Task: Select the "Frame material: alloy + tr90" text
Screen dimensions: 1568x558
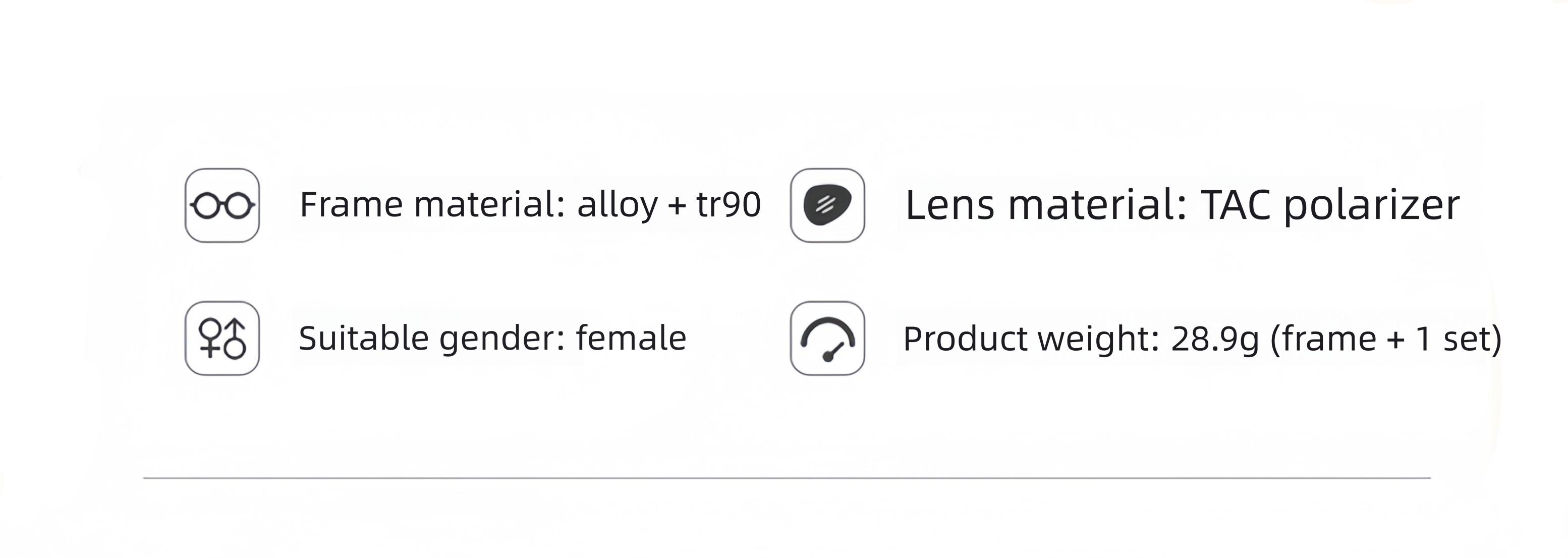Action: point(530,204)
